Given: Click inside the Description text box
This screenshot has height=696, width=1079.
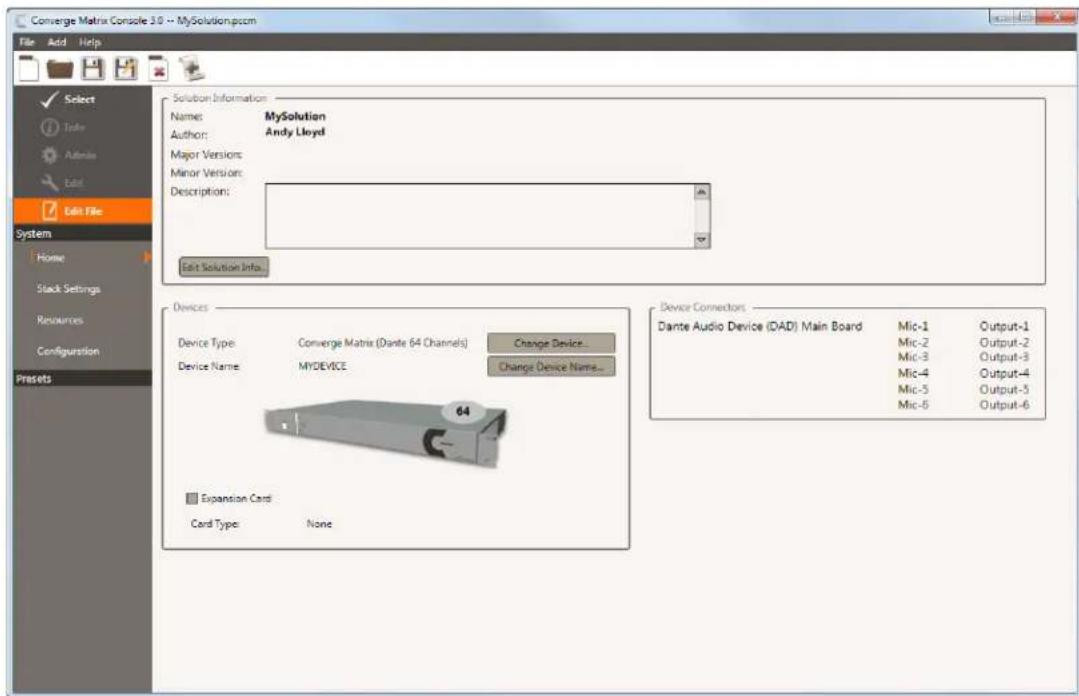Looking at the screenshot, I should pyautogui.click(x=480, y=215).
